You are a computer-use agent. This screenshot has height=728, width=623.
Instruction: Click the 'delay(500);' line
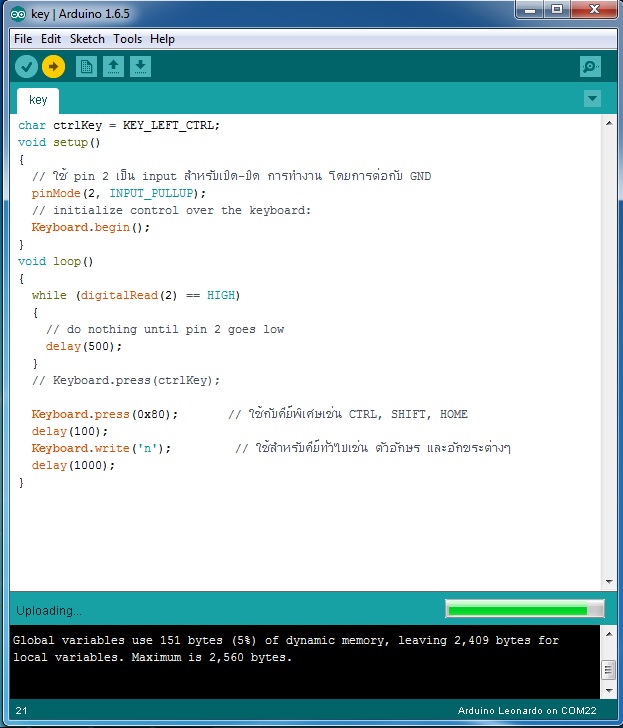coord(84,346)
